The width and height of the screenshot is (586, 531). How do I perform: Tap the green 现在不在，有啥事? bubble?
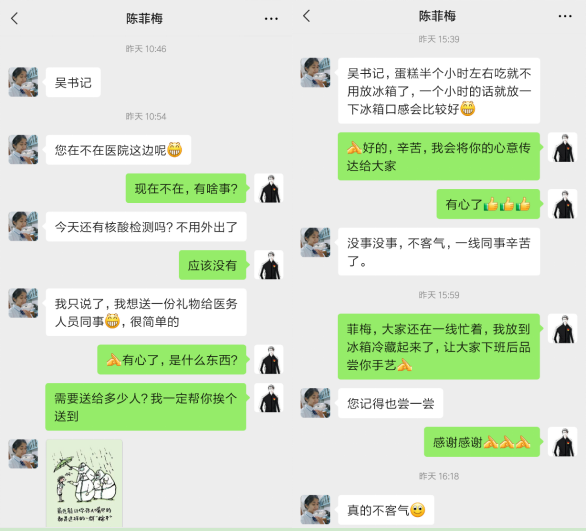[186, 188]
